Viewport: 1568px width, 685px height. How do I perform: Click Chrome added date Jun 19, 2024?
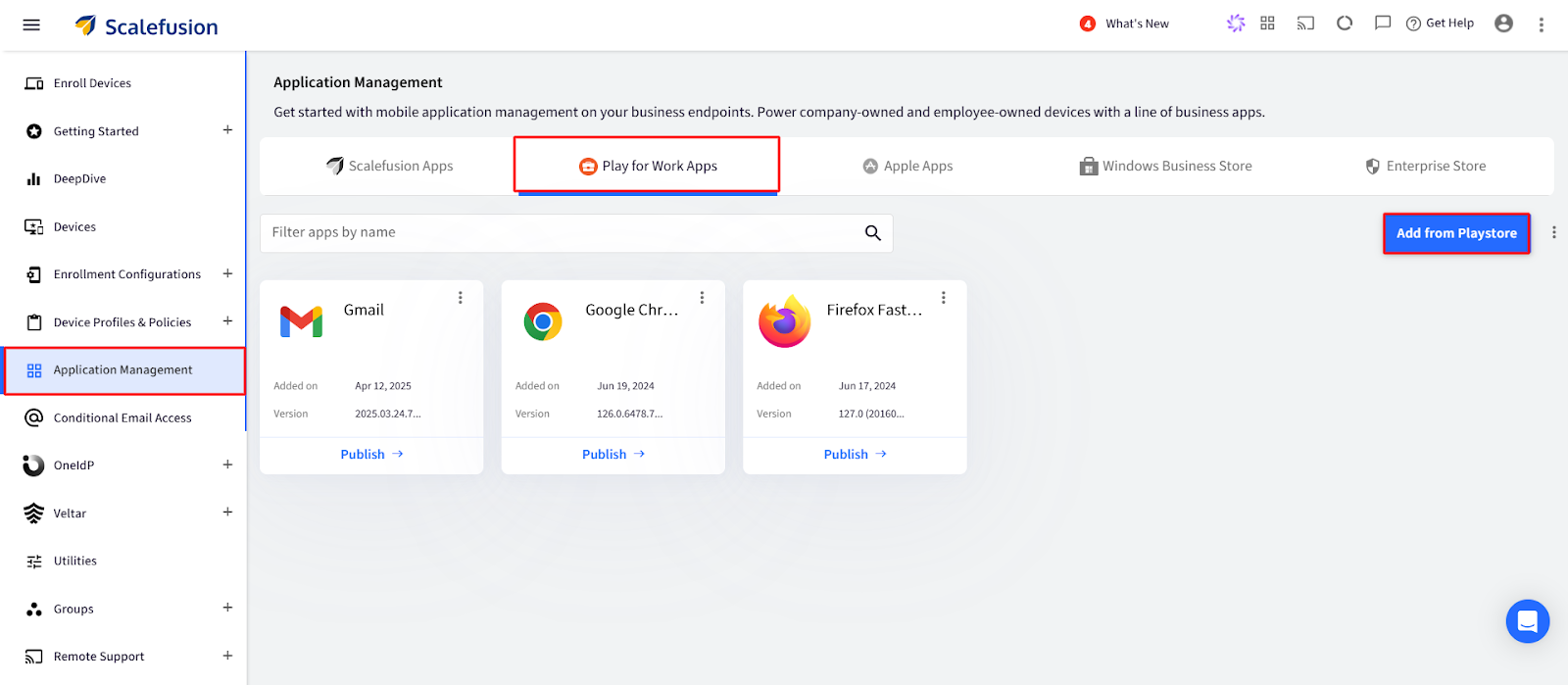[625, 386]
